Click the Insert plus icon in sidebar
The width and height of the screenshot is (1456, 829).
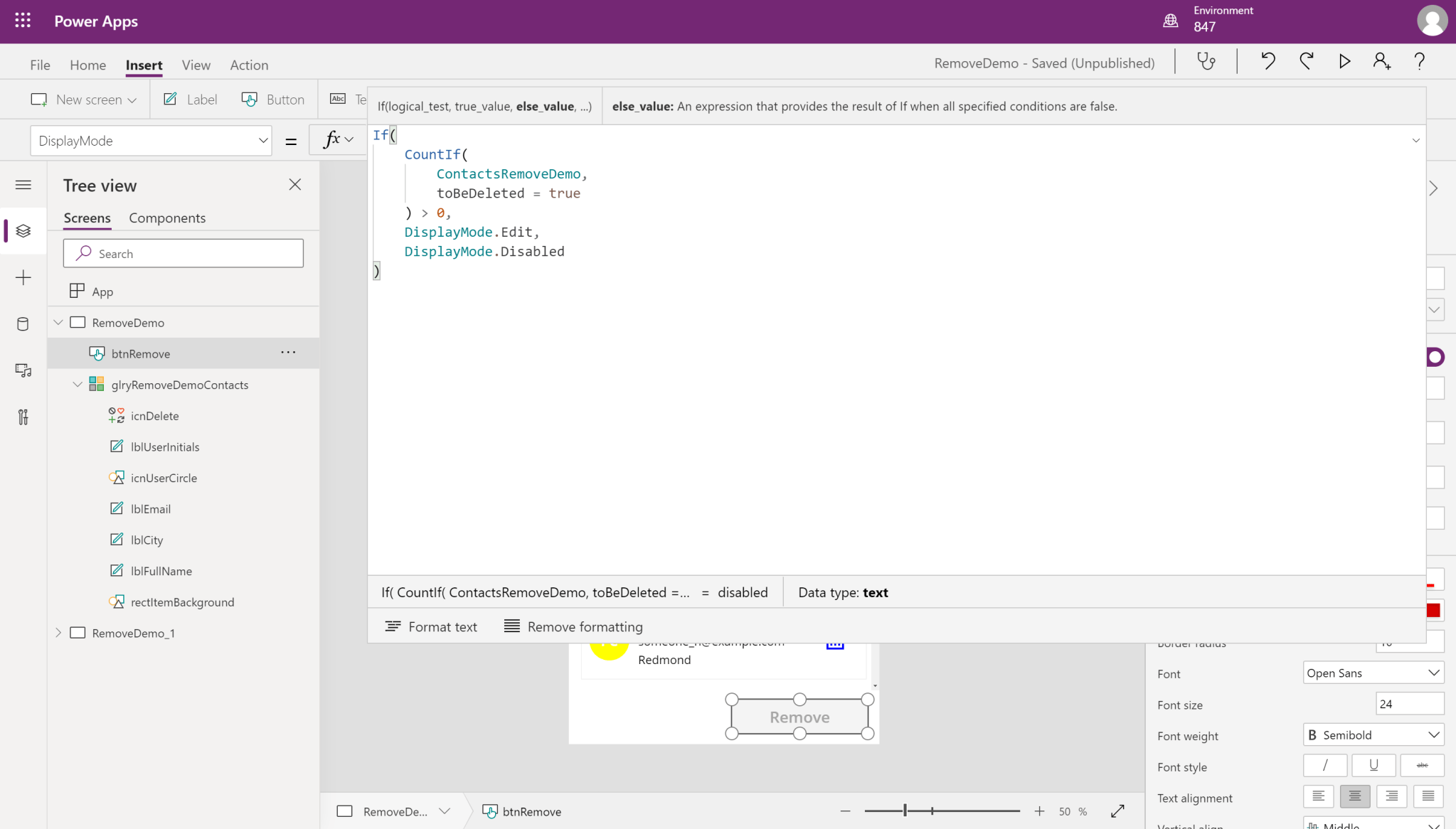[23, 277]
